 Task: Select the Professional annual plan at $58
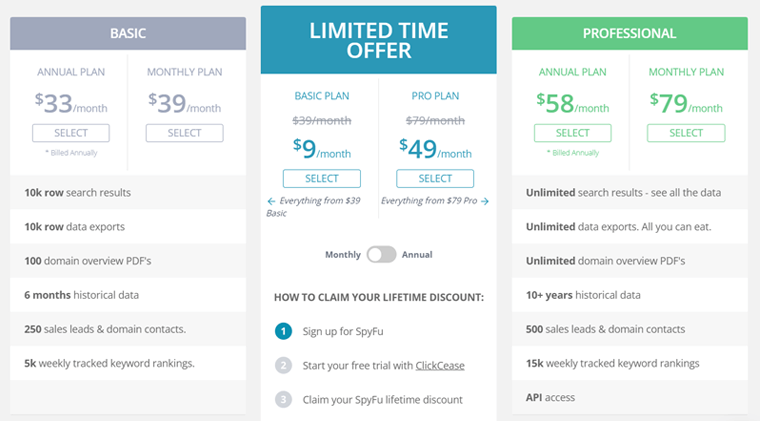(572, 133)
